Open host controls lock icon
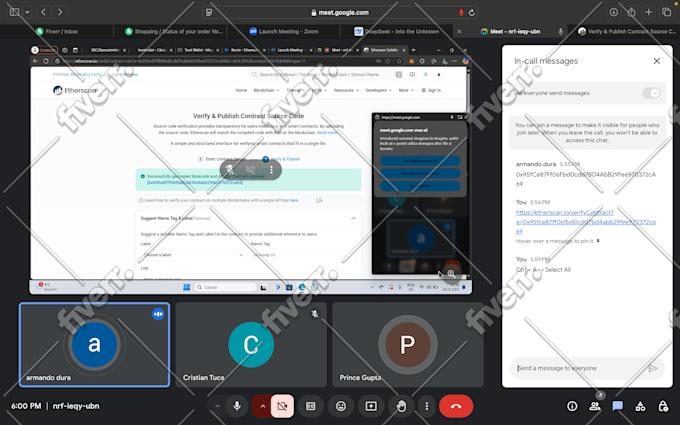 pyautogui.click(x=663, y=406)
